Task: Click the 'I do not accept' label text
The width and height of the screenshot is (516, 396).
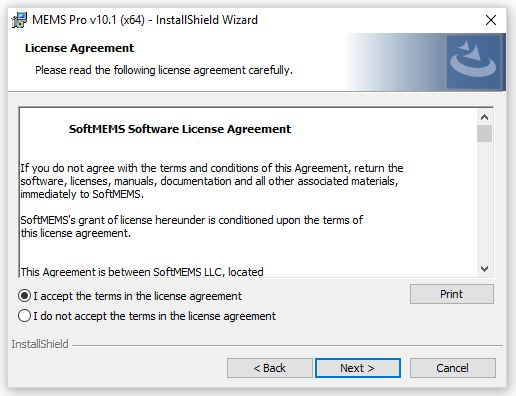Action: (154, 316)
